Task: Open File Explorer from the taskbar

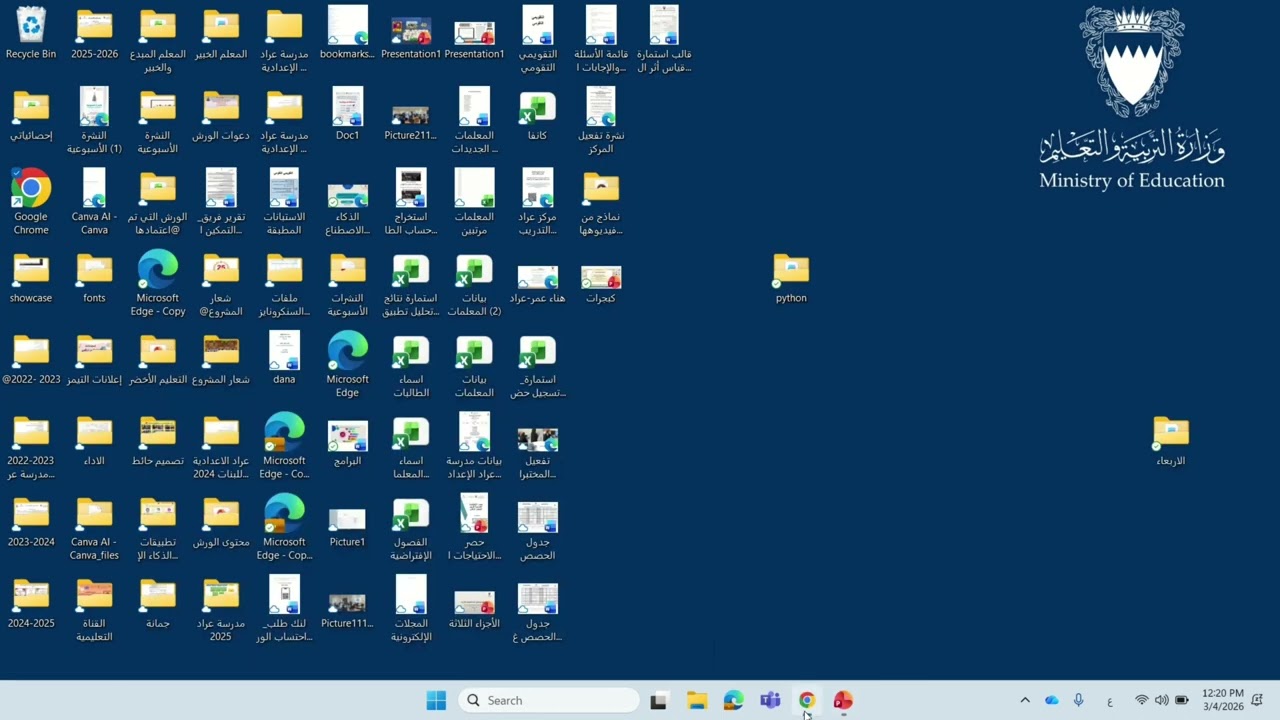Action: 697,700
